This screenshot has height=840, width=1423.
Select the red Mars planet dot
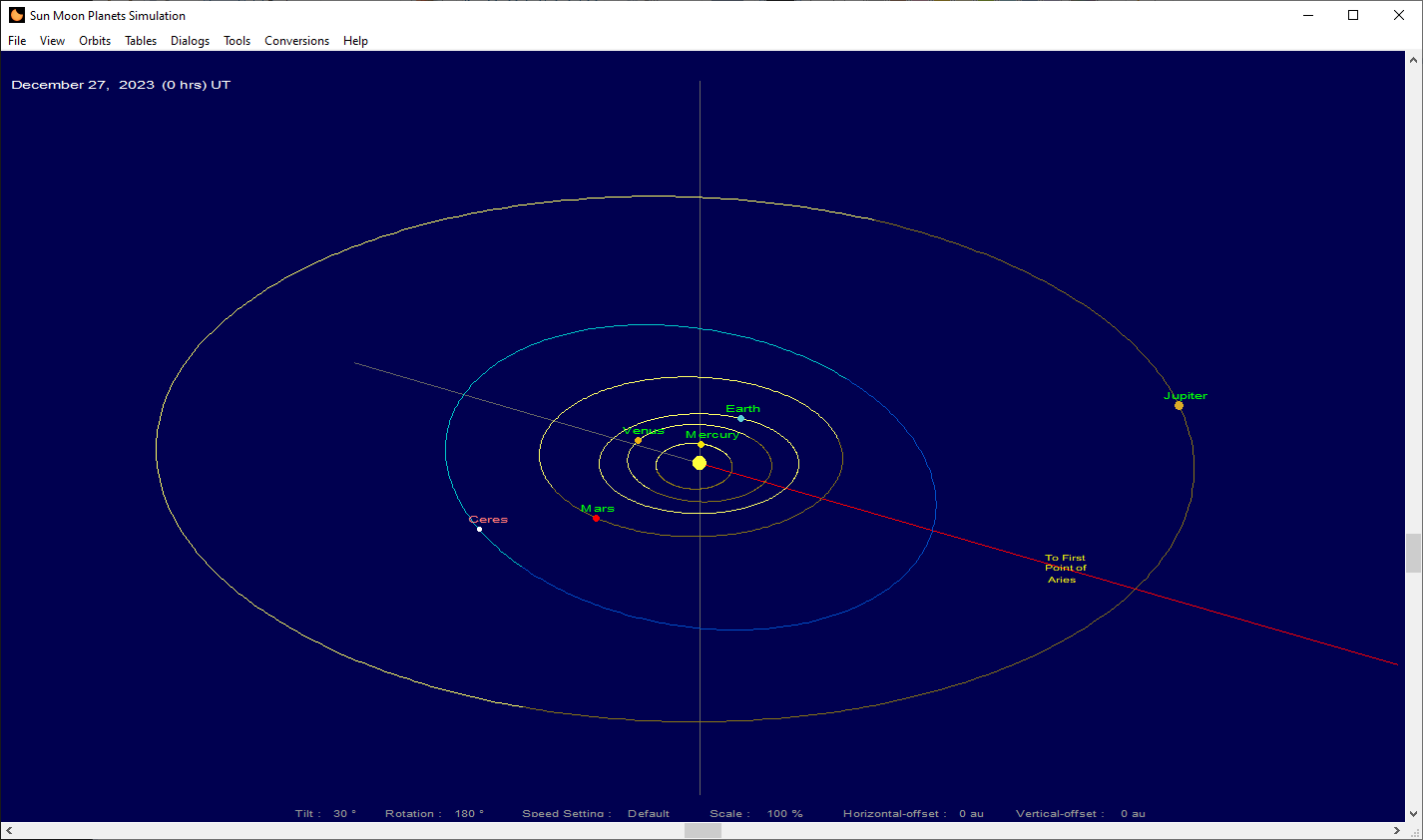pyautogui.click(x=596, y=519)
